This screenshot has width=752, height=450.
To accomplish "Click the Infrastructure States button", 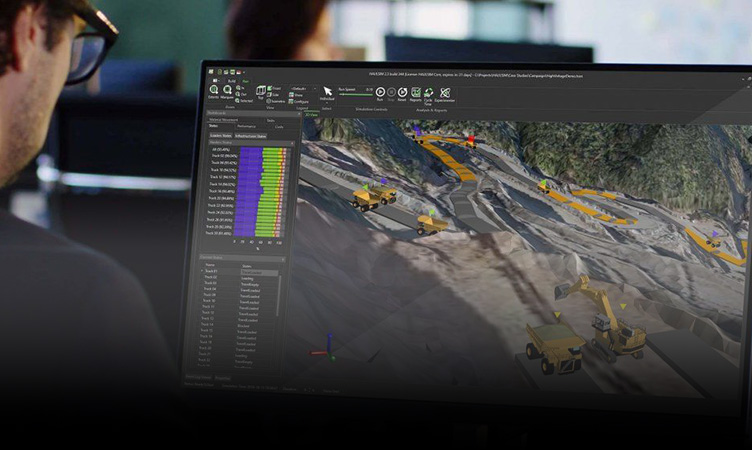I will point(250,136).
